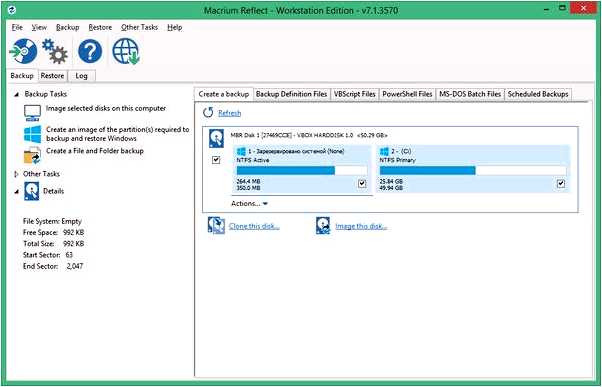Close the Macrium Reflect window

click(583, 8)
